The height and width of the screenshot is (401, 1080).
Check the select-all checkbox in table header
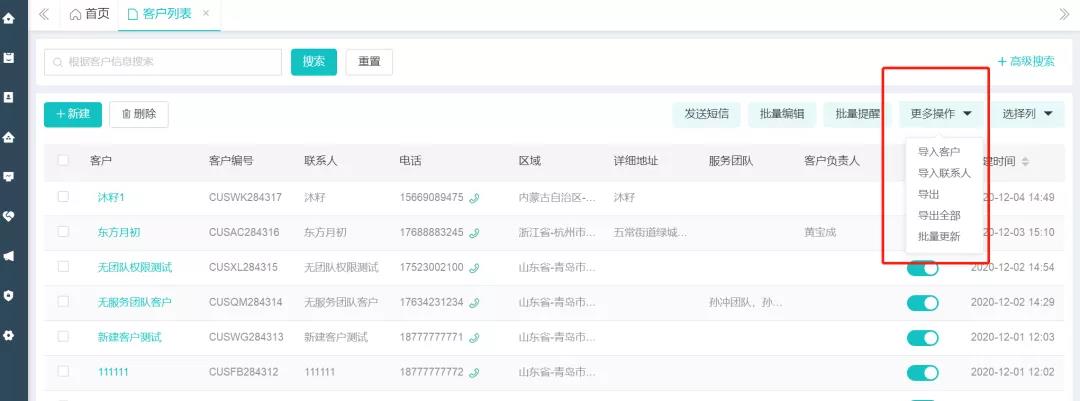coord(63,161)
